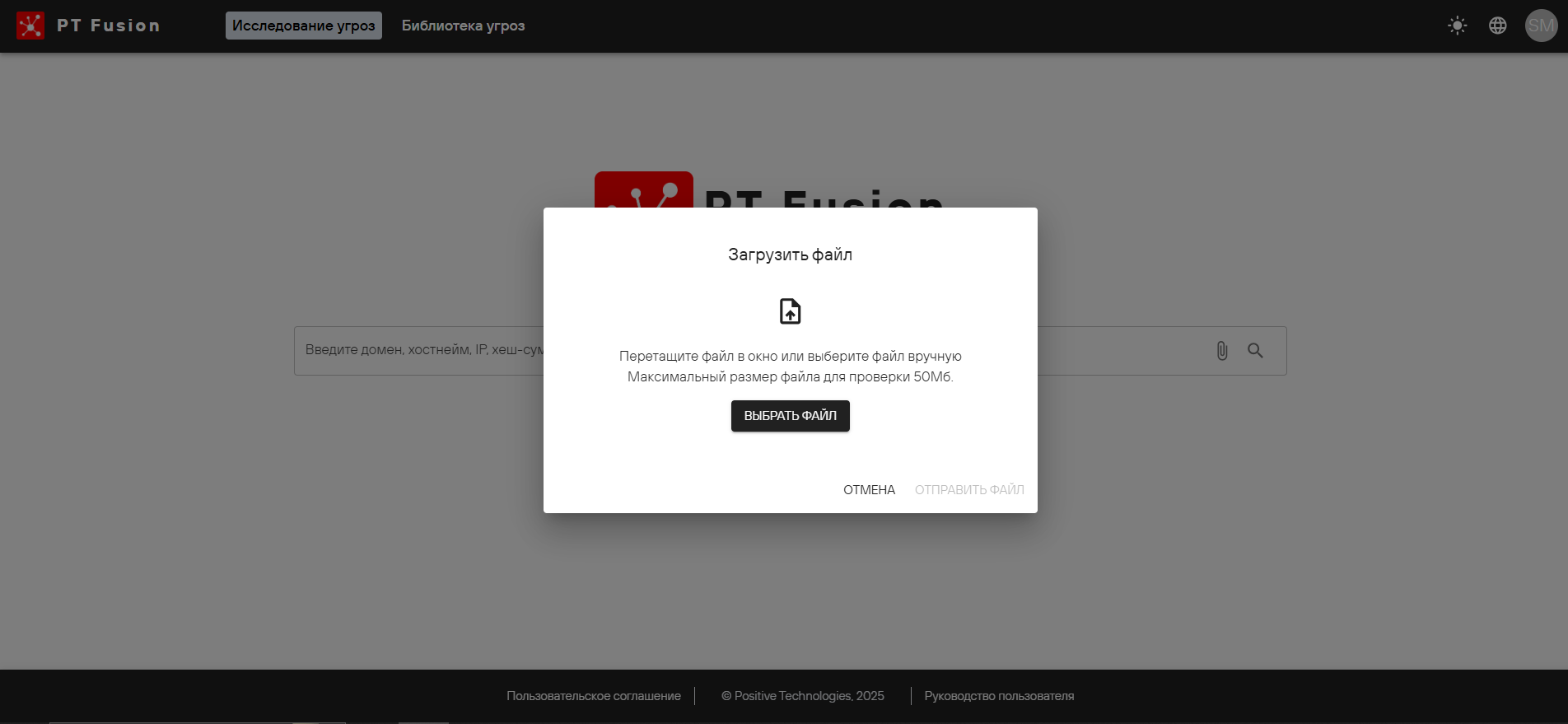Switch to the Библиотека угроз tab

tap(463, 26)
